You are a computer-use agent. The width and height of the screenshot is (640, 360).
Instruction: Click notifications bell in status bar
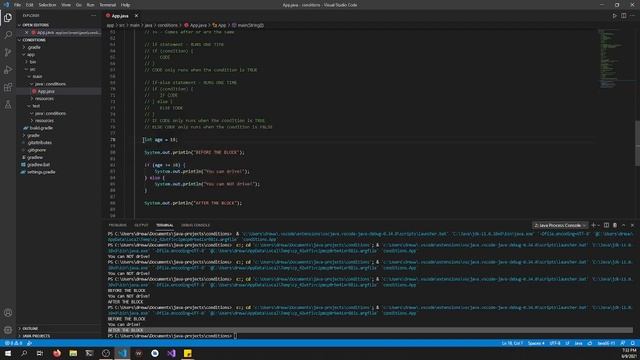[632, 343]
